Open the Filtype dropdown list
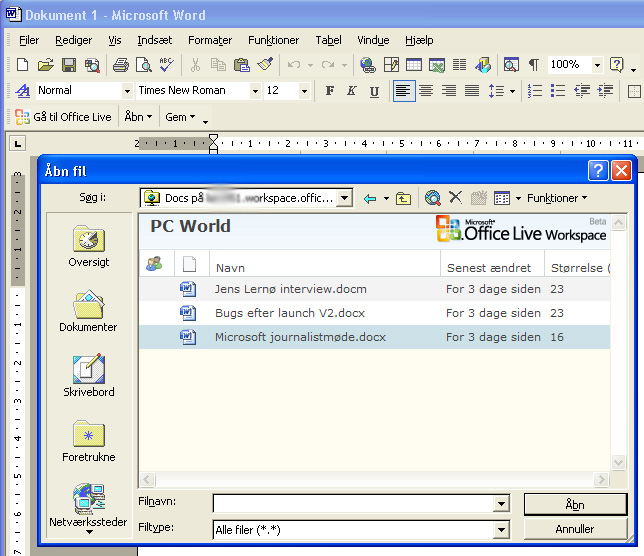 tap(502, 530)
